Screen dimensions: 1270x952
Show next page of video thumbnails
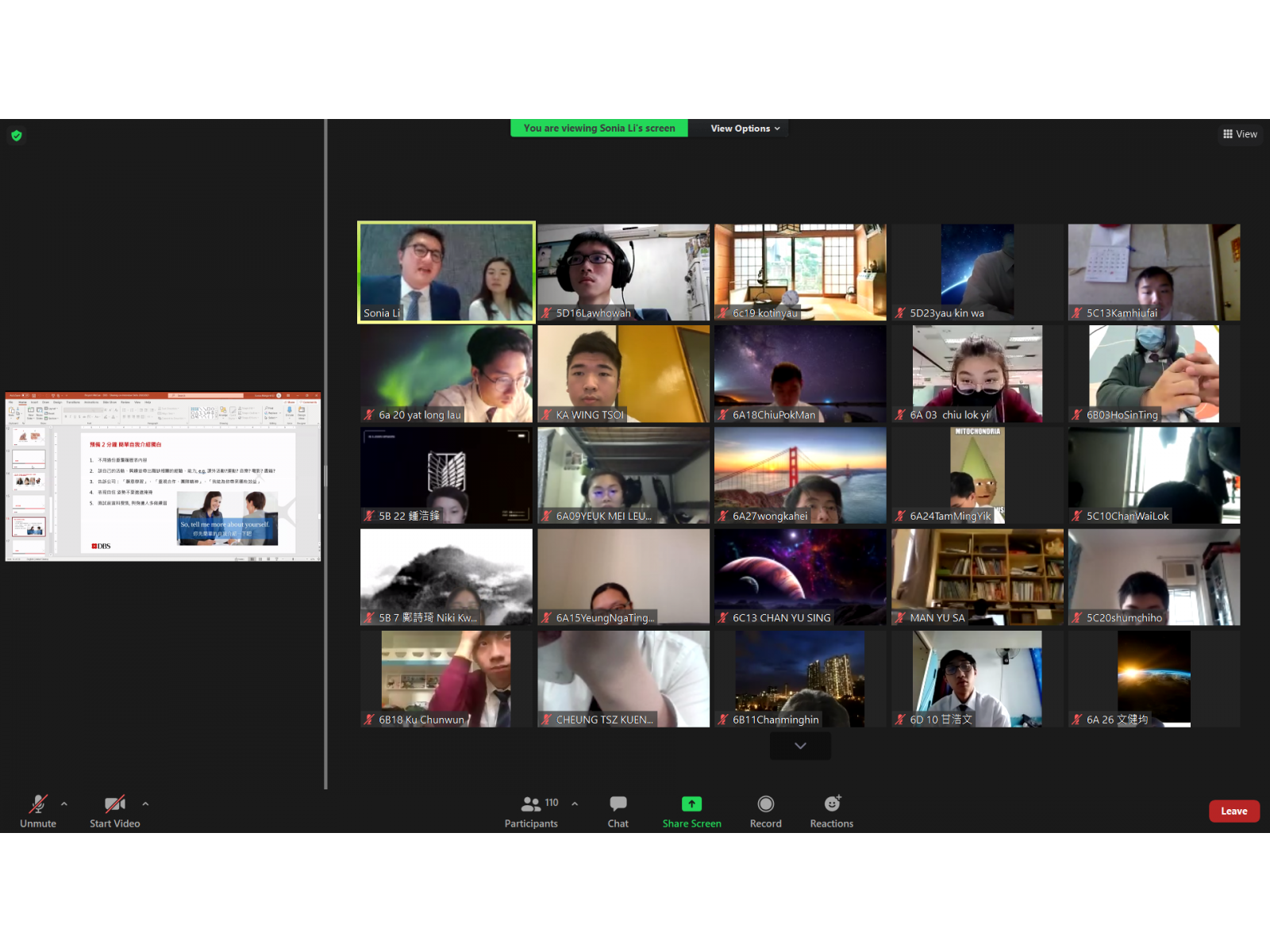(x=800, y=746)
